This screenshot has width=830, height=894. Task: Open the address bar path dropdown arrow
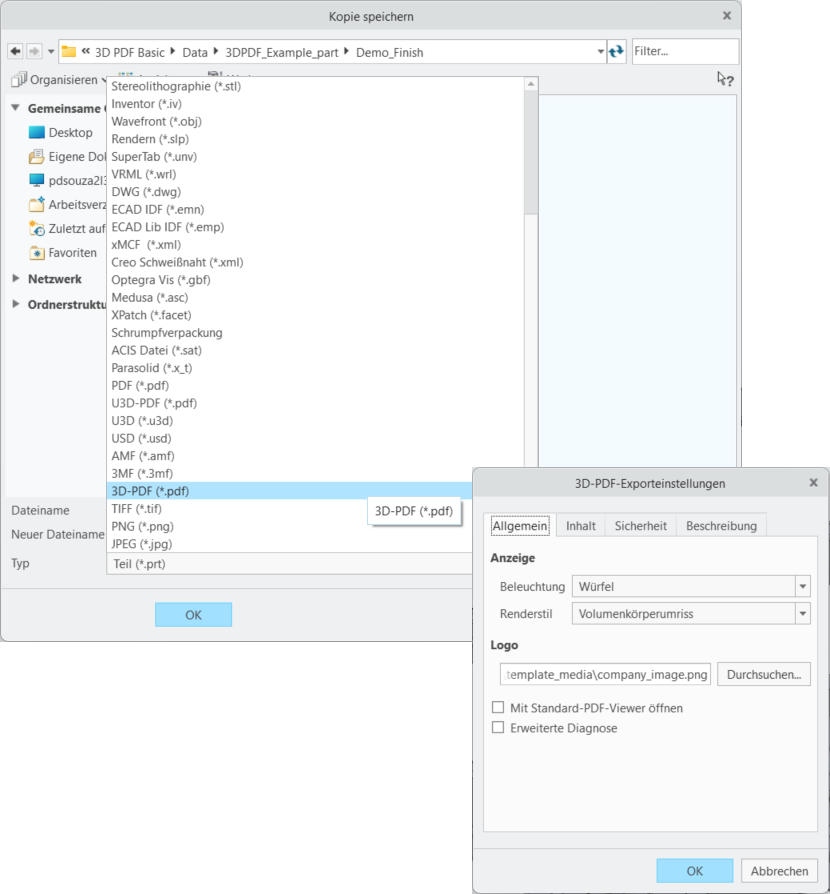600,52
